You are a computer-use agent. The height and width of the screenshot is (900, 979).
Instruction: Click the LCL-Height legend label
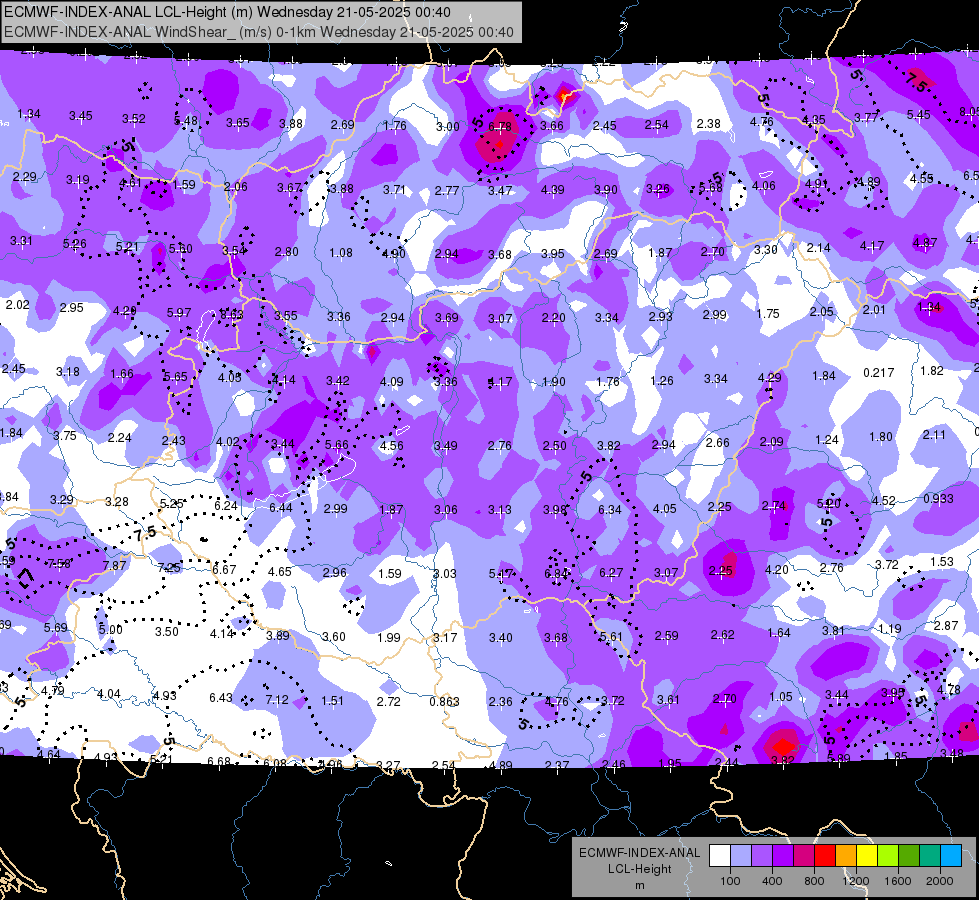[639, 869]
